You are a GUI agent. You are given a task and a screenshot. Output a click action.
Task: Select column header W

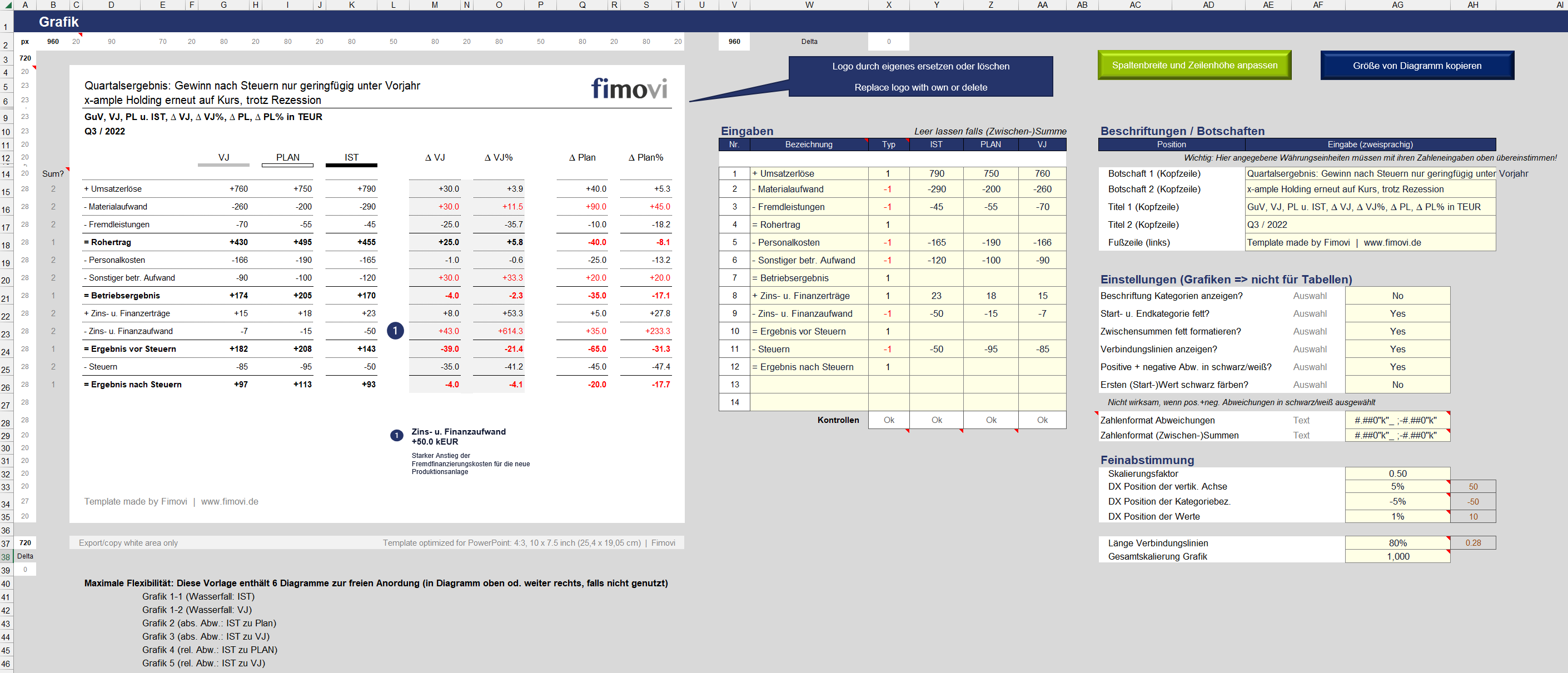click(809, 5)
